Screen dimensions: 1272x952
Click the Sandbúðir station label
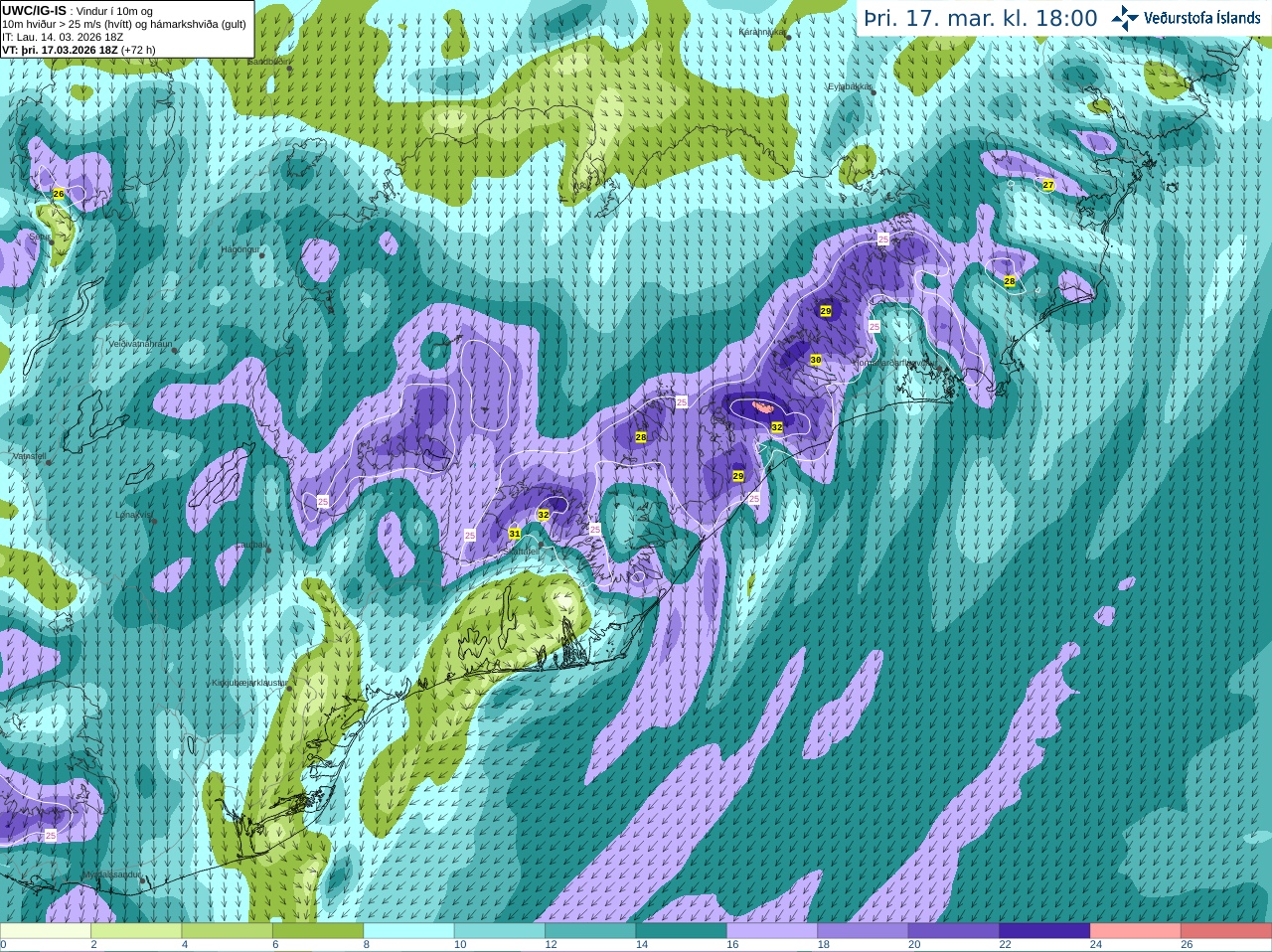pyautogui.click(x=268, y=61)
